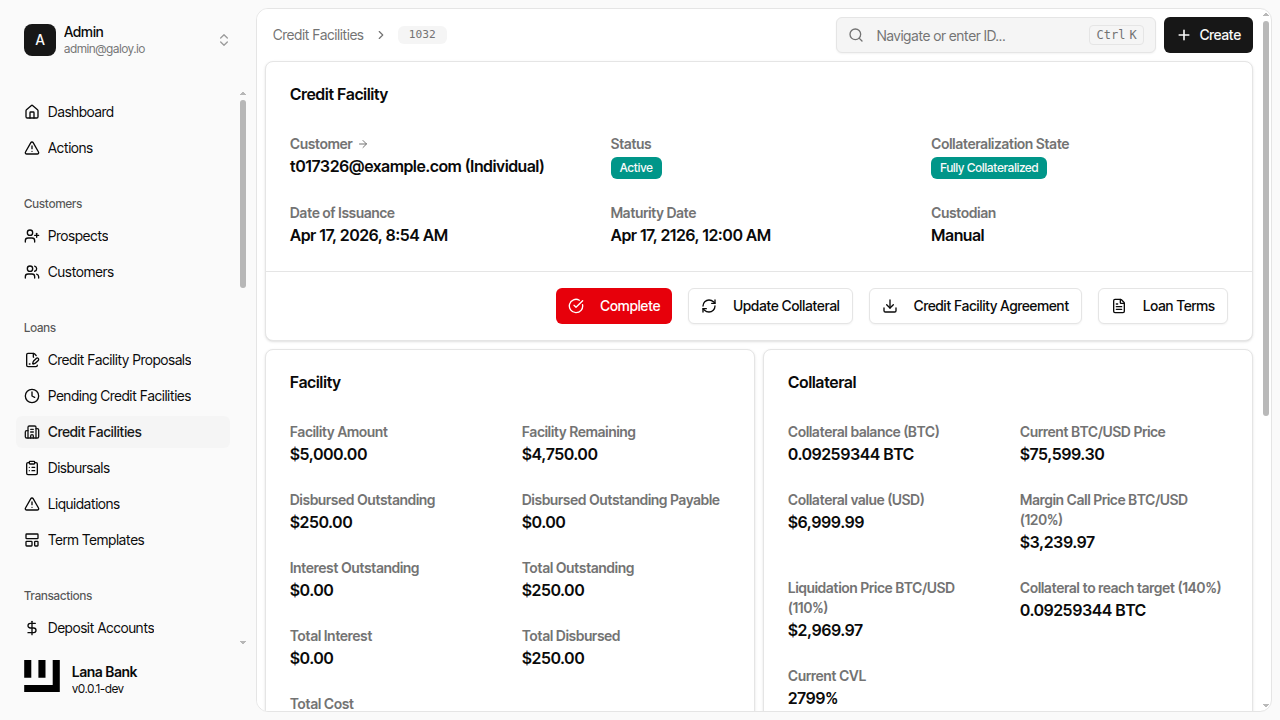This screenshot has width=1280, height=720.
Task: Click the Actions warning triangle icon
Action: tap(31, 147)
